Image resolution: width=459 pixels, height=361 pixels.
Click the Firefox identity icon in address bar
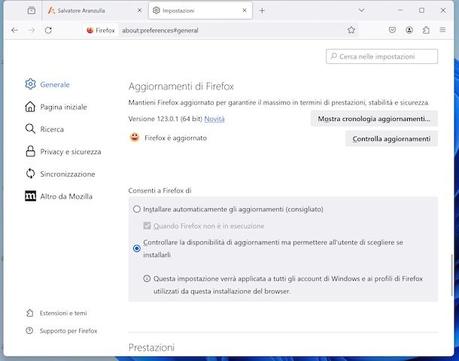click(100, 30)
